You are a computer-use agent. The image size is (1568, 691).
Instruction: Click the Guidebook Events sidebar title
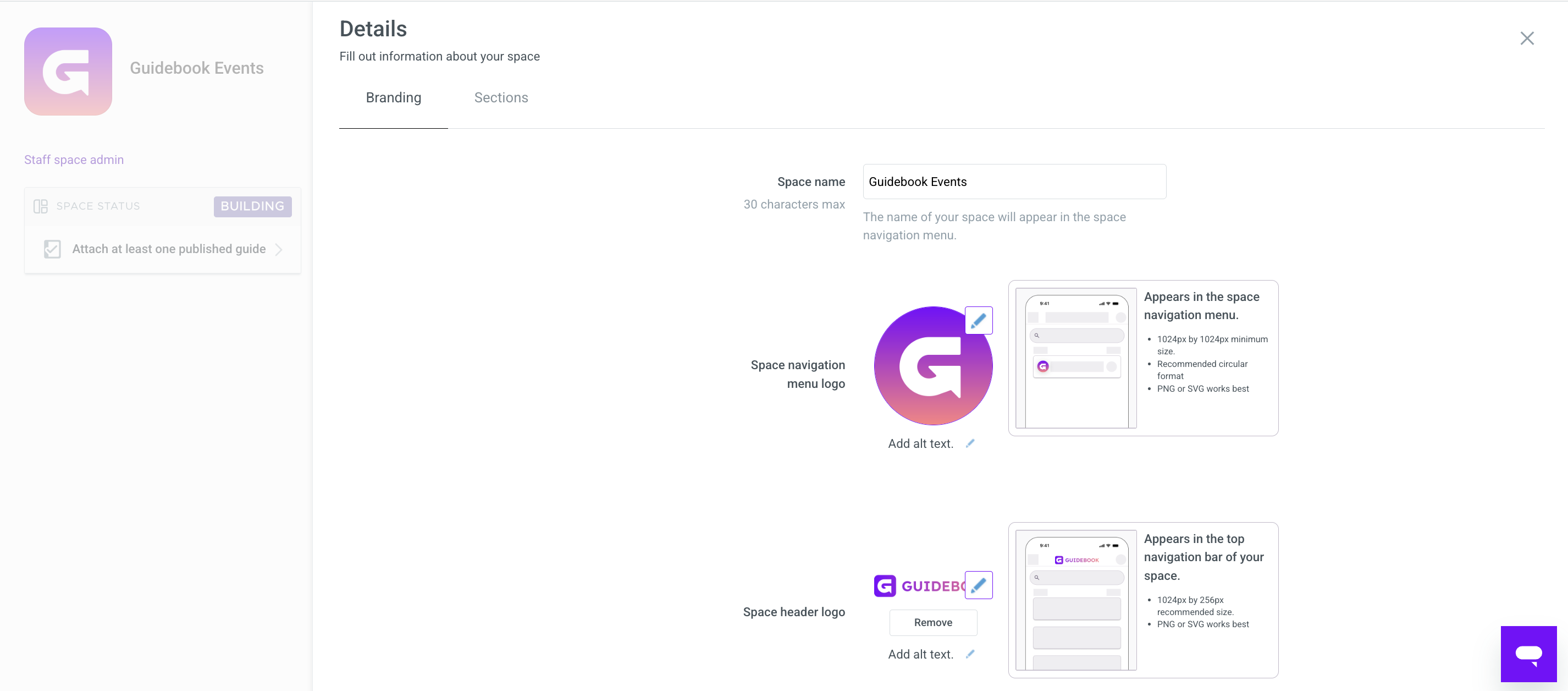coord(197,68)
